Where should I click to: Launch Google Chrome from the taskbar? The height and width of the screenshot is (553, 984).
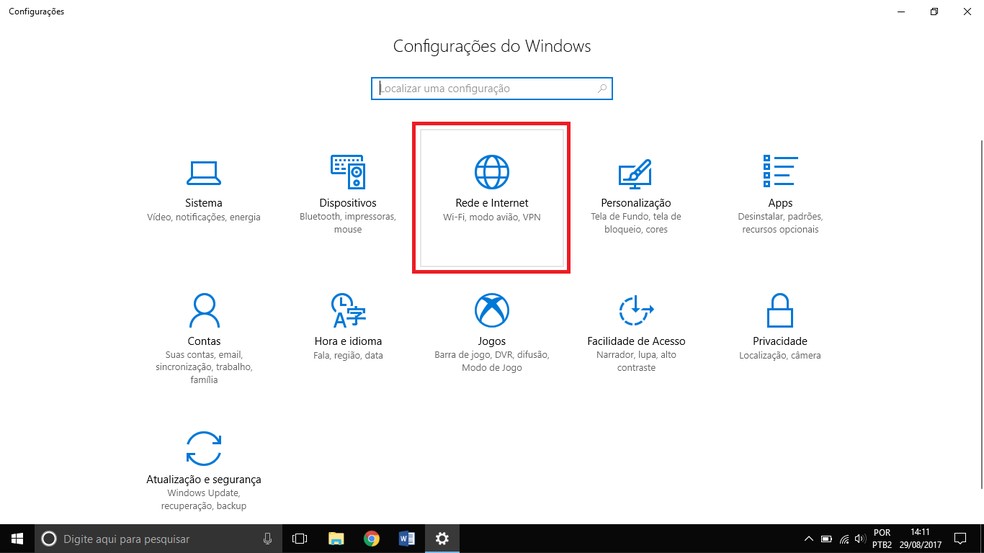[372, 539]
